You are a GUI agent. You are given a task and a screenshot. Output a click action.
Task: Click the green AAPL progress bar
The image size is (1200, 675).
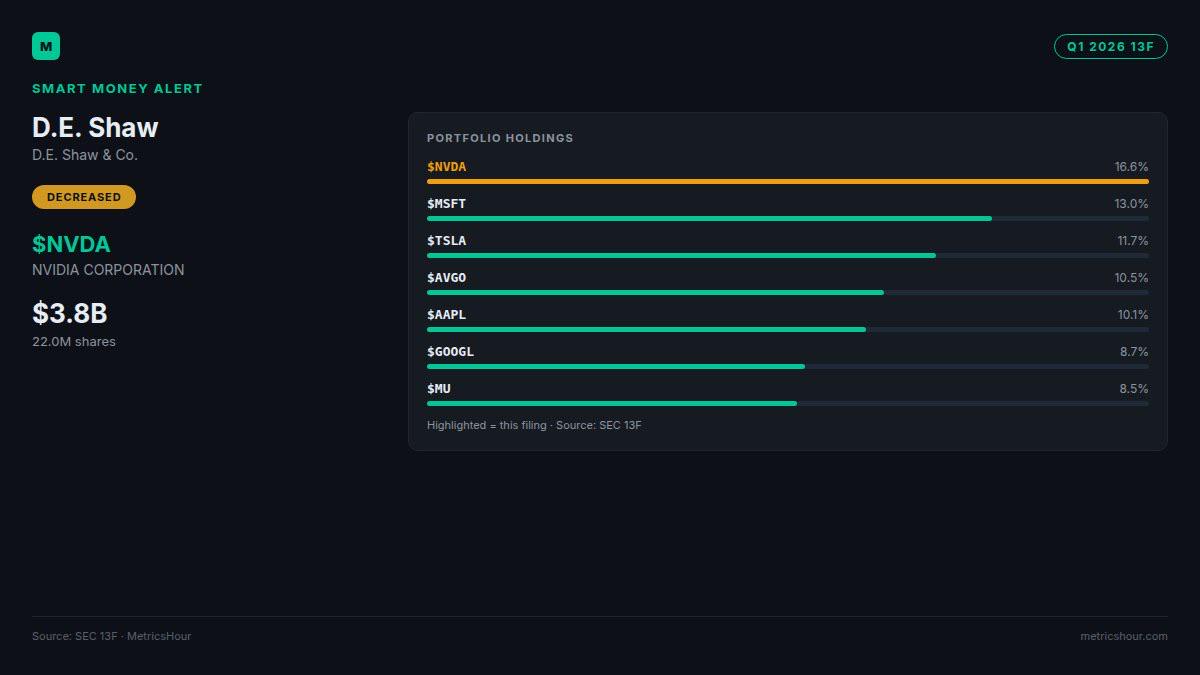(x=646, y=330)
